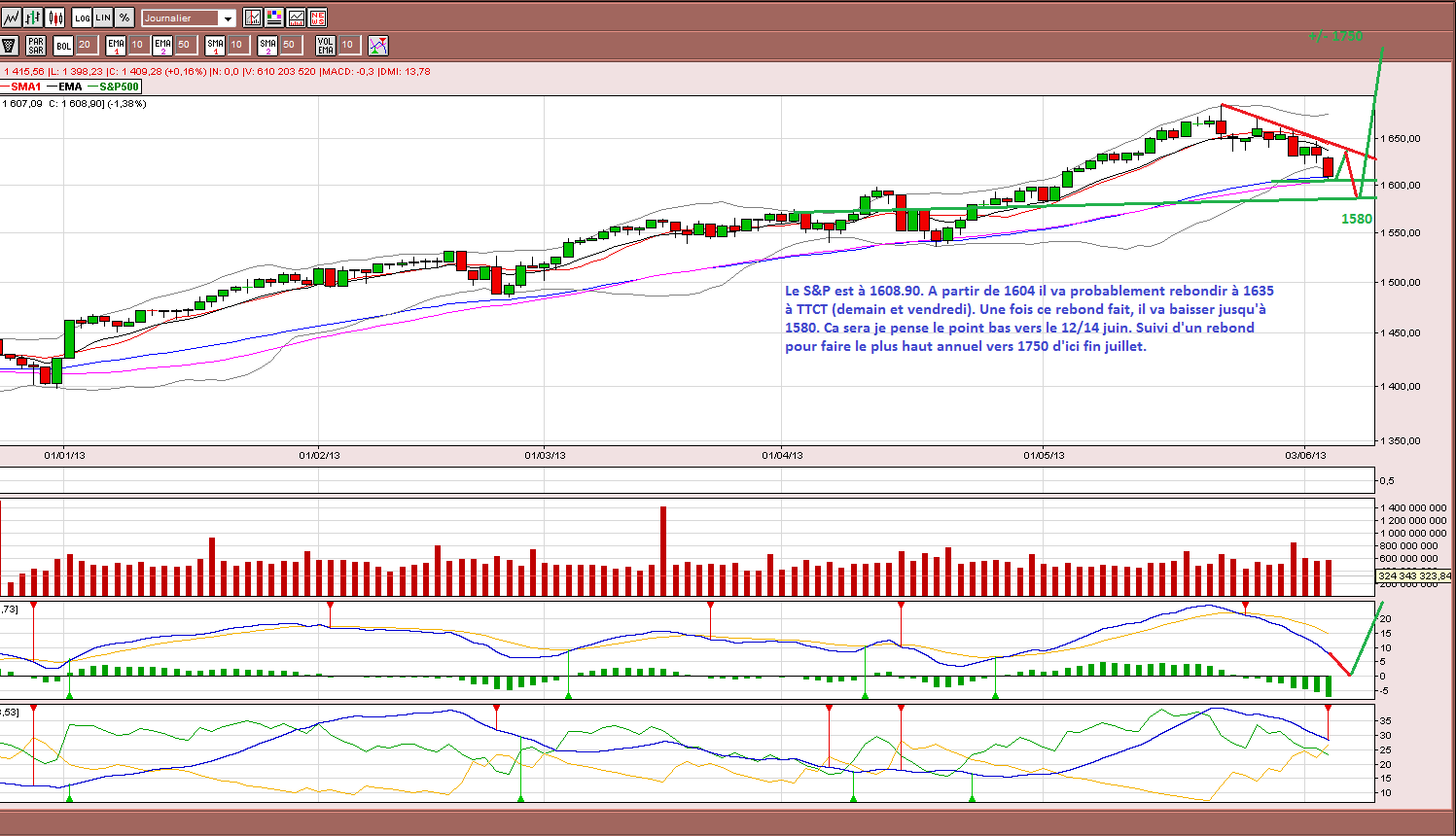Click the 1 400 000 000 volume axis label
Viewport: 1456px width, 836px height.
click(1414, 507)
